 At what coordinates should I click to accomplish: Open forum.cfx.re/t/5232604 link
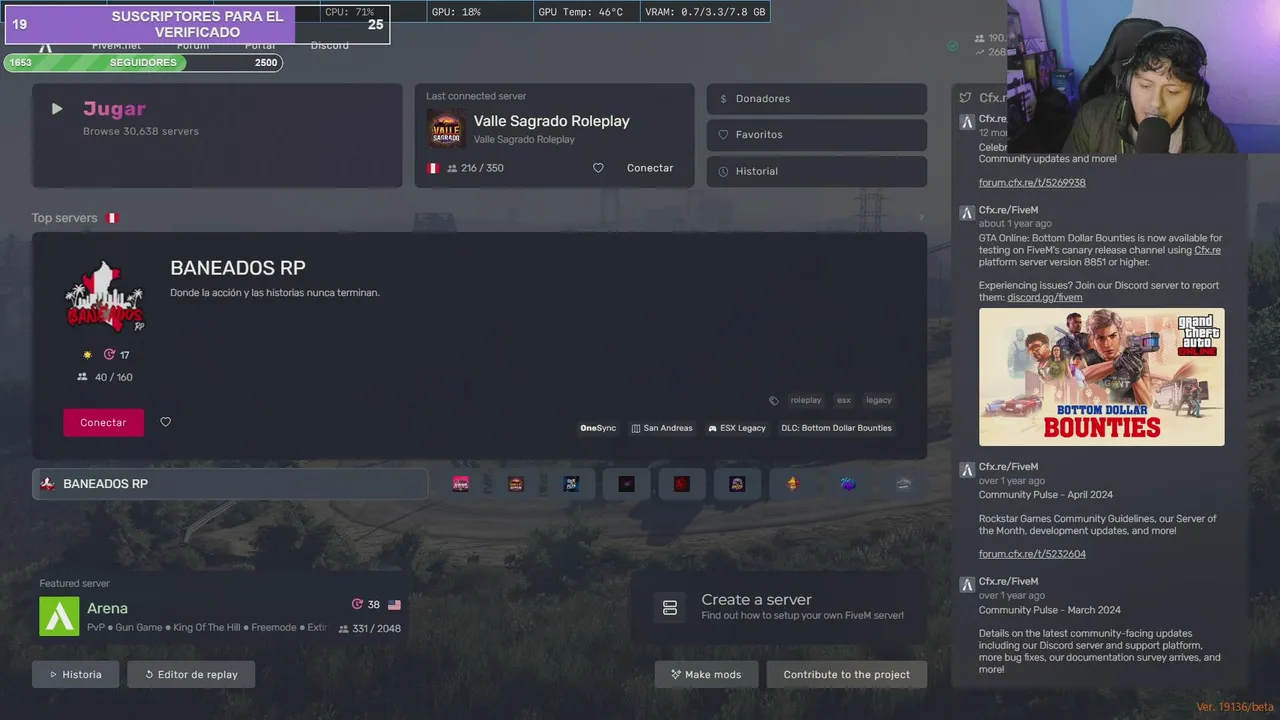[x=1032, y=554]
